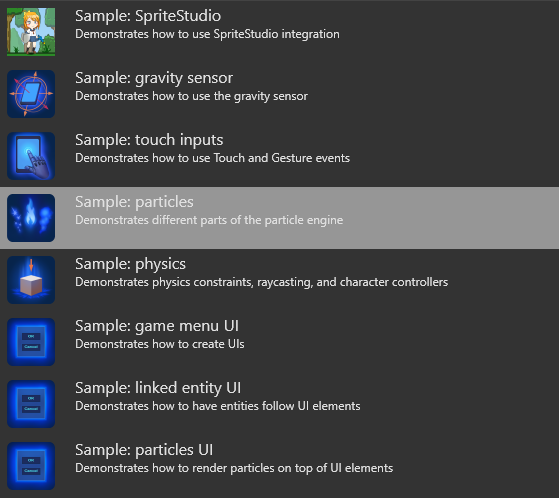The height and width of the screenshot is (498, 559).
Task: Select the 'Sample: physics' title
Action: point(130,265)
